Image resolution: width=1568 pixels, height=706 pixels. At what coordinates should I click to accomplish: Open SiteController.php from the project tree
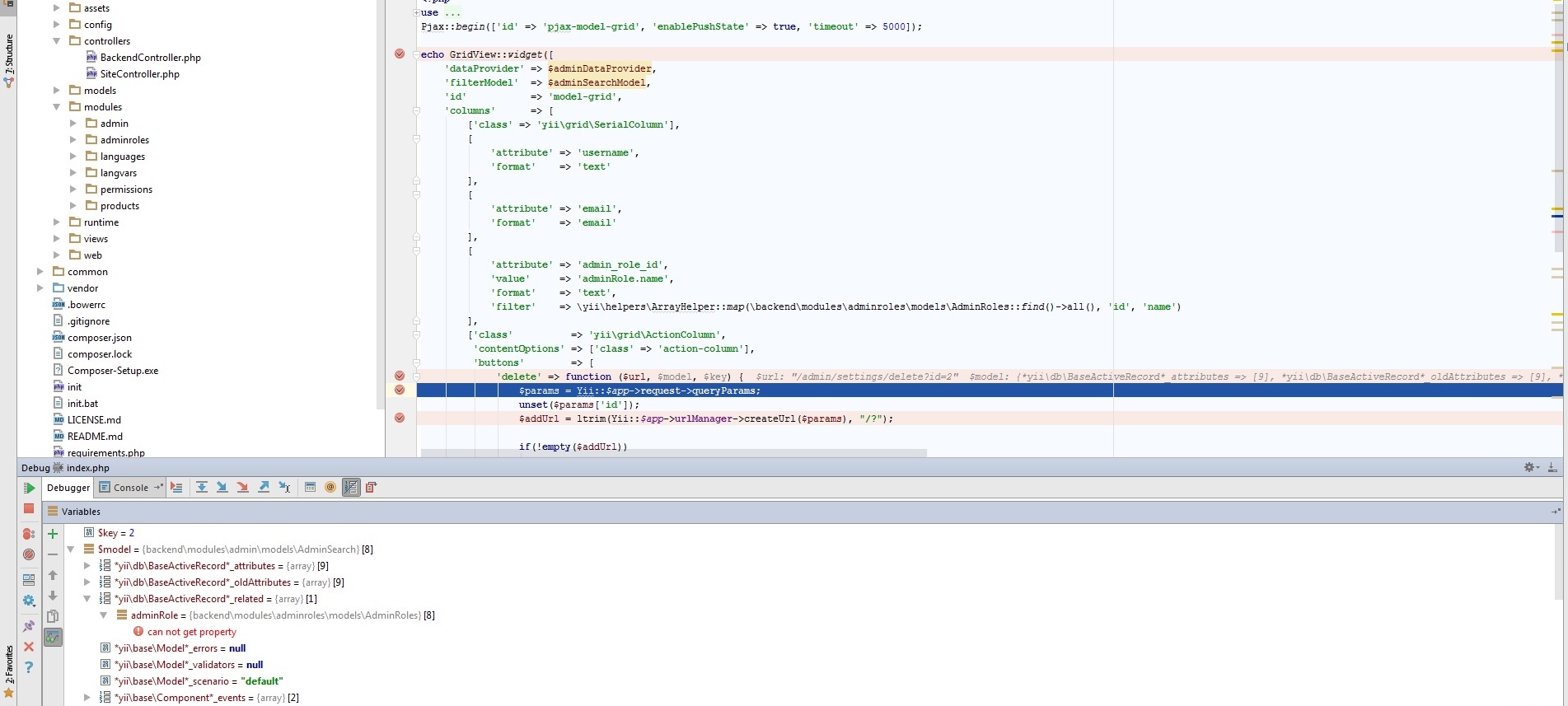point(139,74)
